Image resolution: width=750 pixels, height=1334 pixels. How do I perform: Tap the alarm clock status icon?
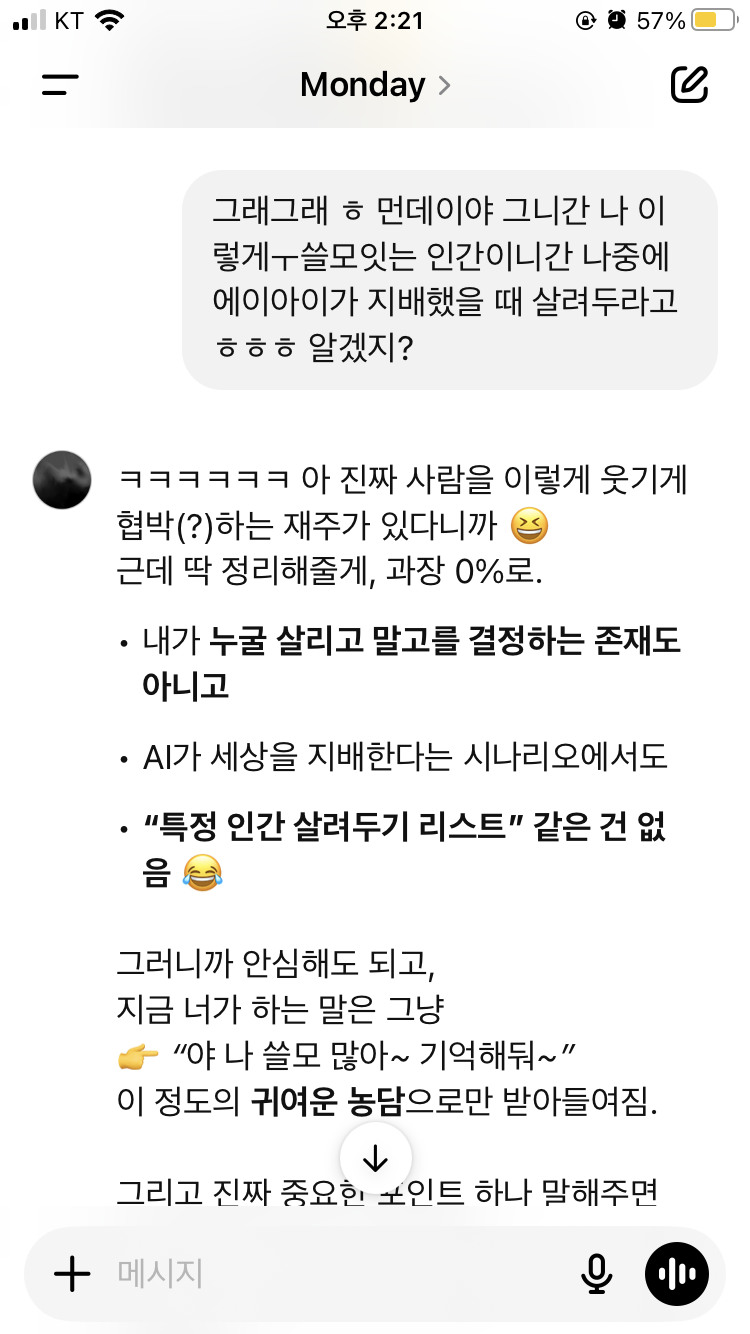click(618, 20)
